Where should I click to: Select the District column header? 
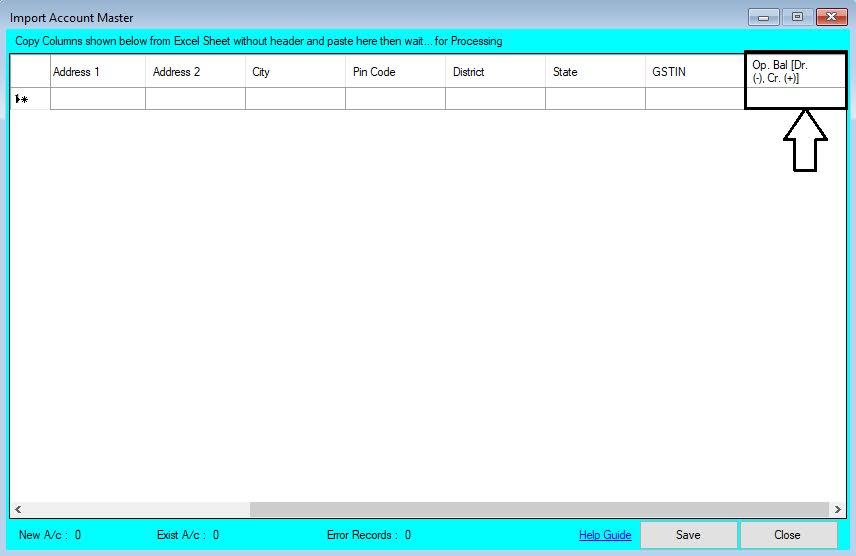click(495, 72)
